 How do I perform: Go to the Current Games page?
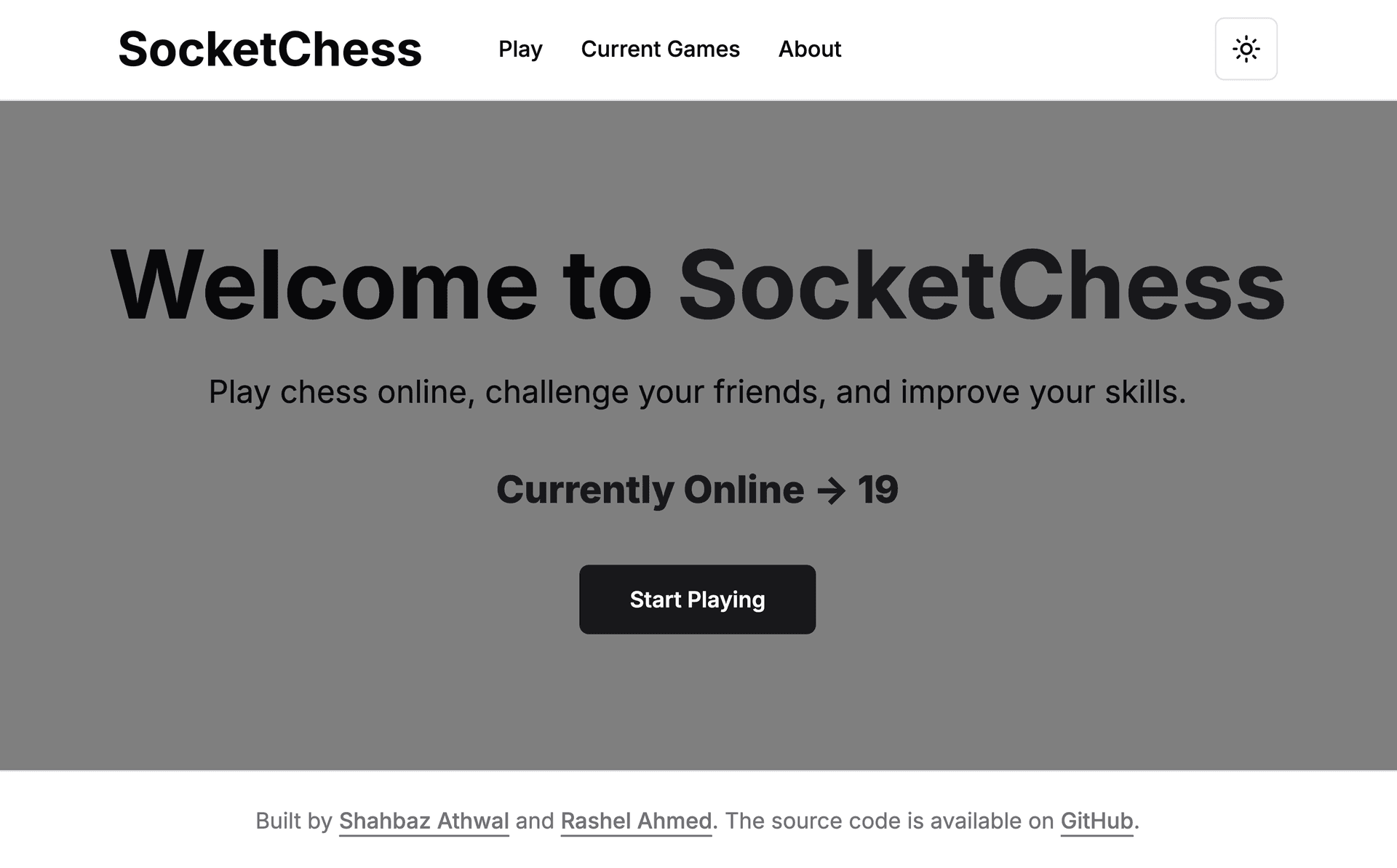(x=660, y=49)
